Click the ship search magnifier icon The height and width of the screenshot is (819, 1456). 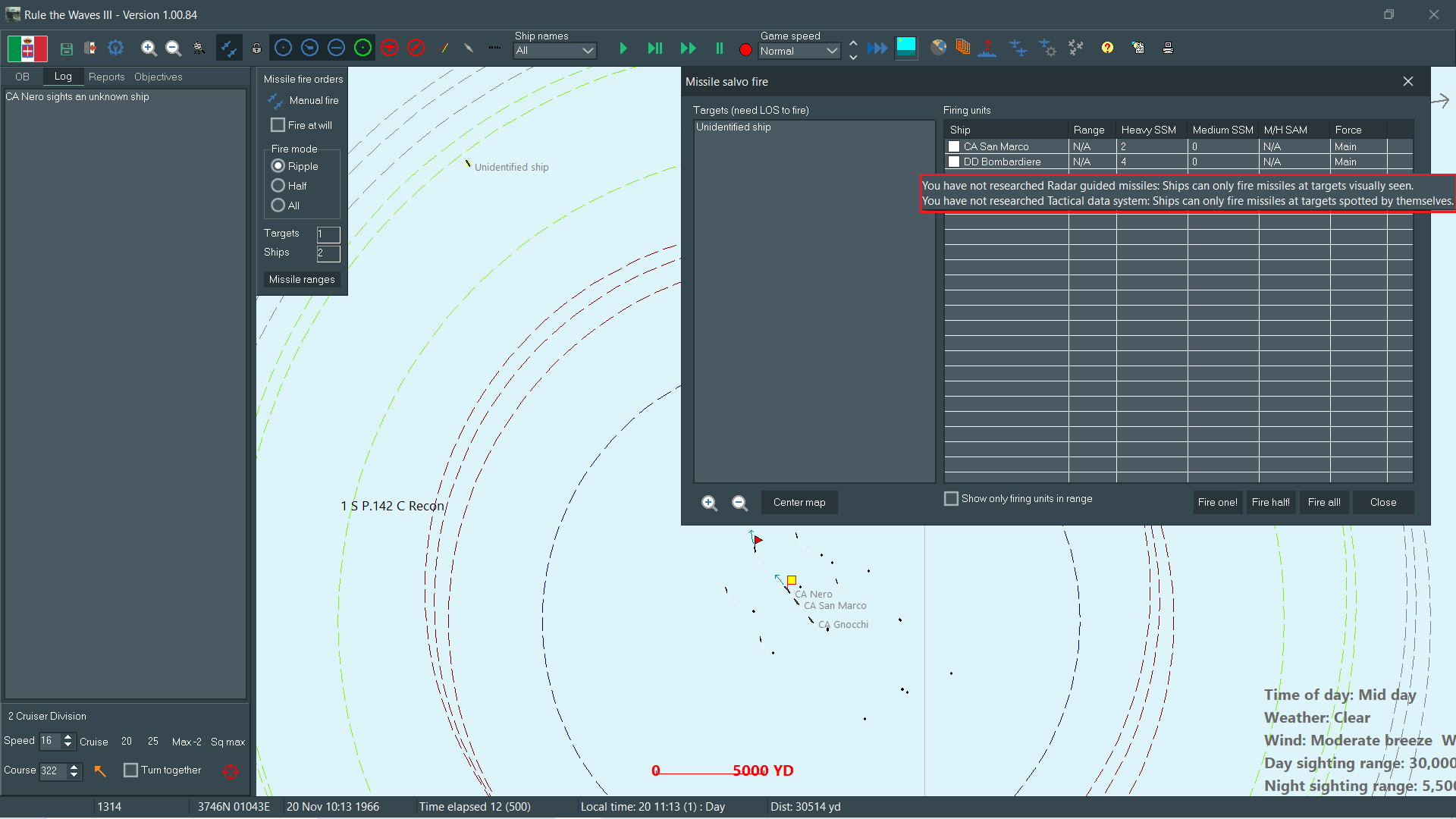pos(199,49)
